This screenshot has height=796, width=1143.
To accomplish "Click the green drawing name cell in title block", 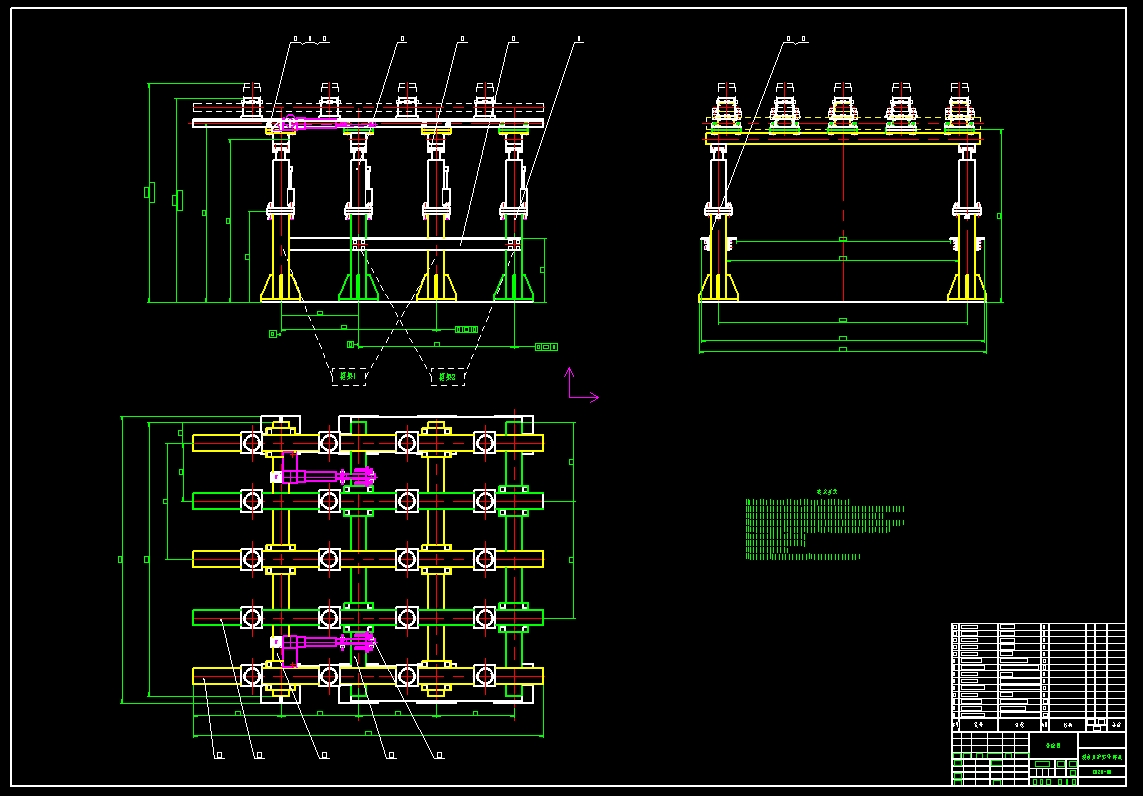I will click(x=1101, y=757).
